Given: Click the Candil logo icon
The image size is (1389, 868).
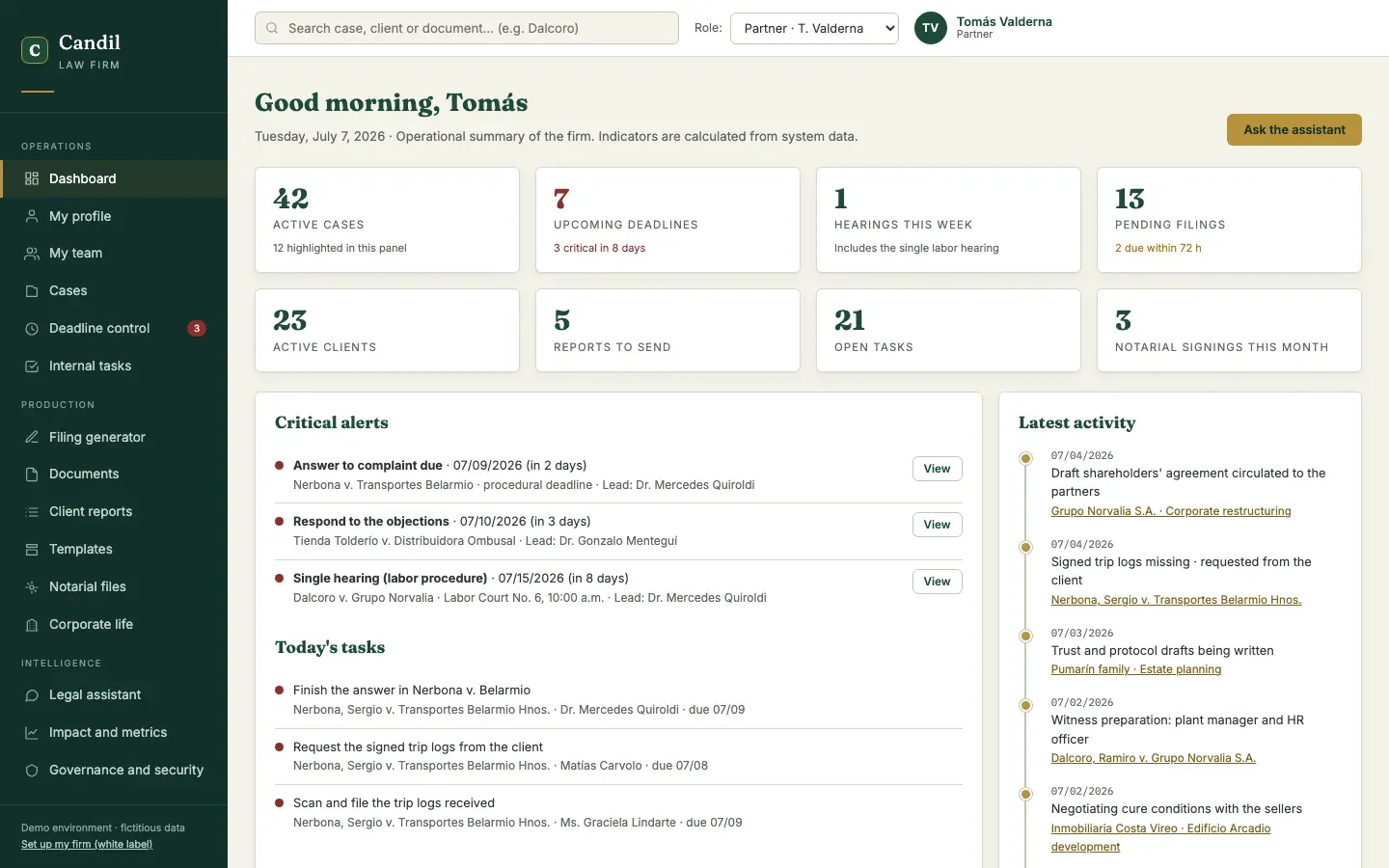Looking at the screenshot, I should point(35,50).
